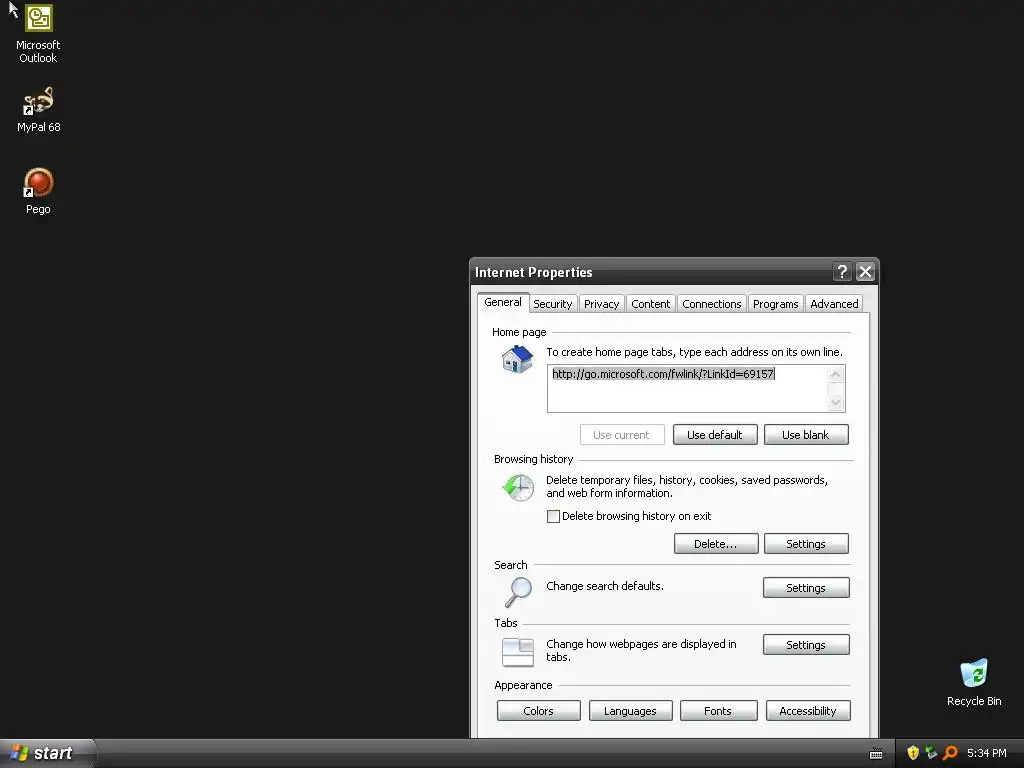Enable Delete browsing history on exit
1024x768 pixels.
click(x=553, y=517)
